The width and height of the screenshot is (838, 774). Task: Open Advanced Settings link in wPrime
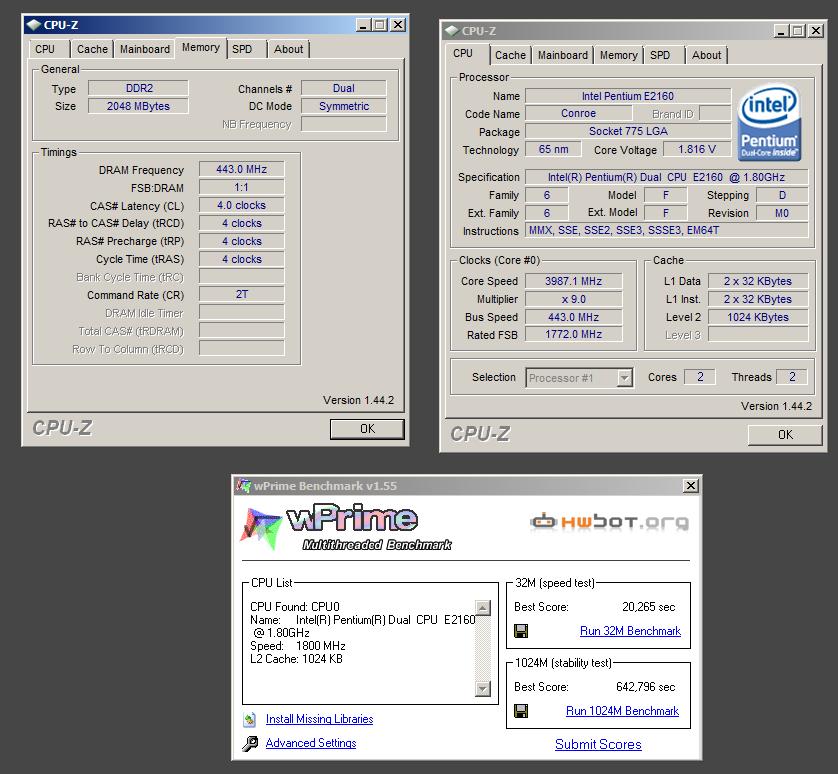[311, 743]
